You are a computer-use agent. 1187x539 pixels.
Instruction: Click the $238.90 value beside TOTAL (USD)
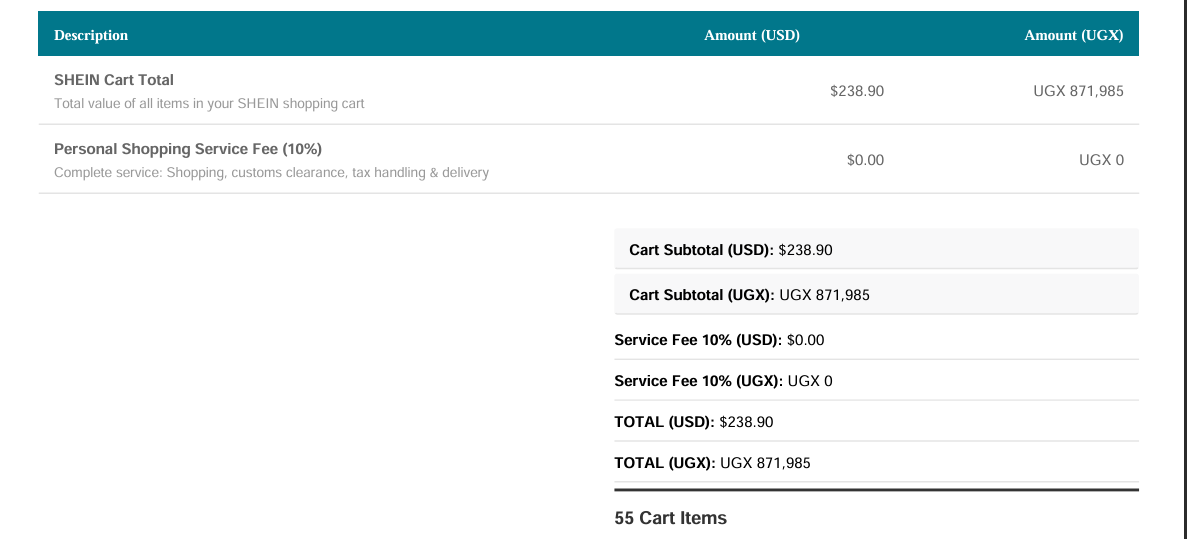pyautogui.click(x=746, y=422)
